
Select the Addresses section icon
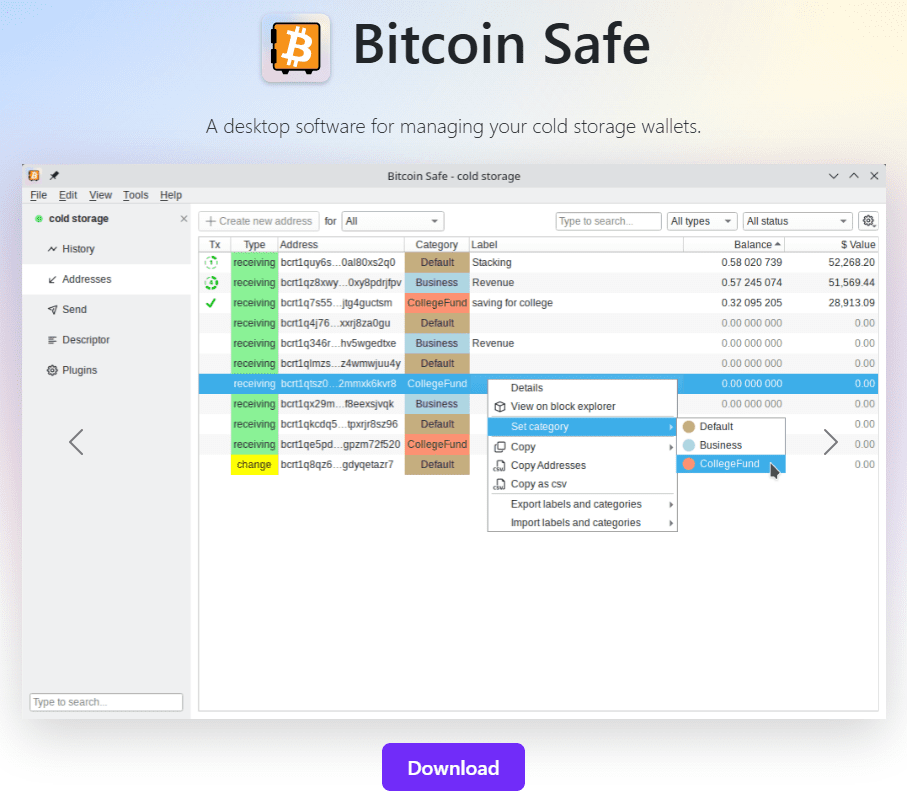click(52, 279)
